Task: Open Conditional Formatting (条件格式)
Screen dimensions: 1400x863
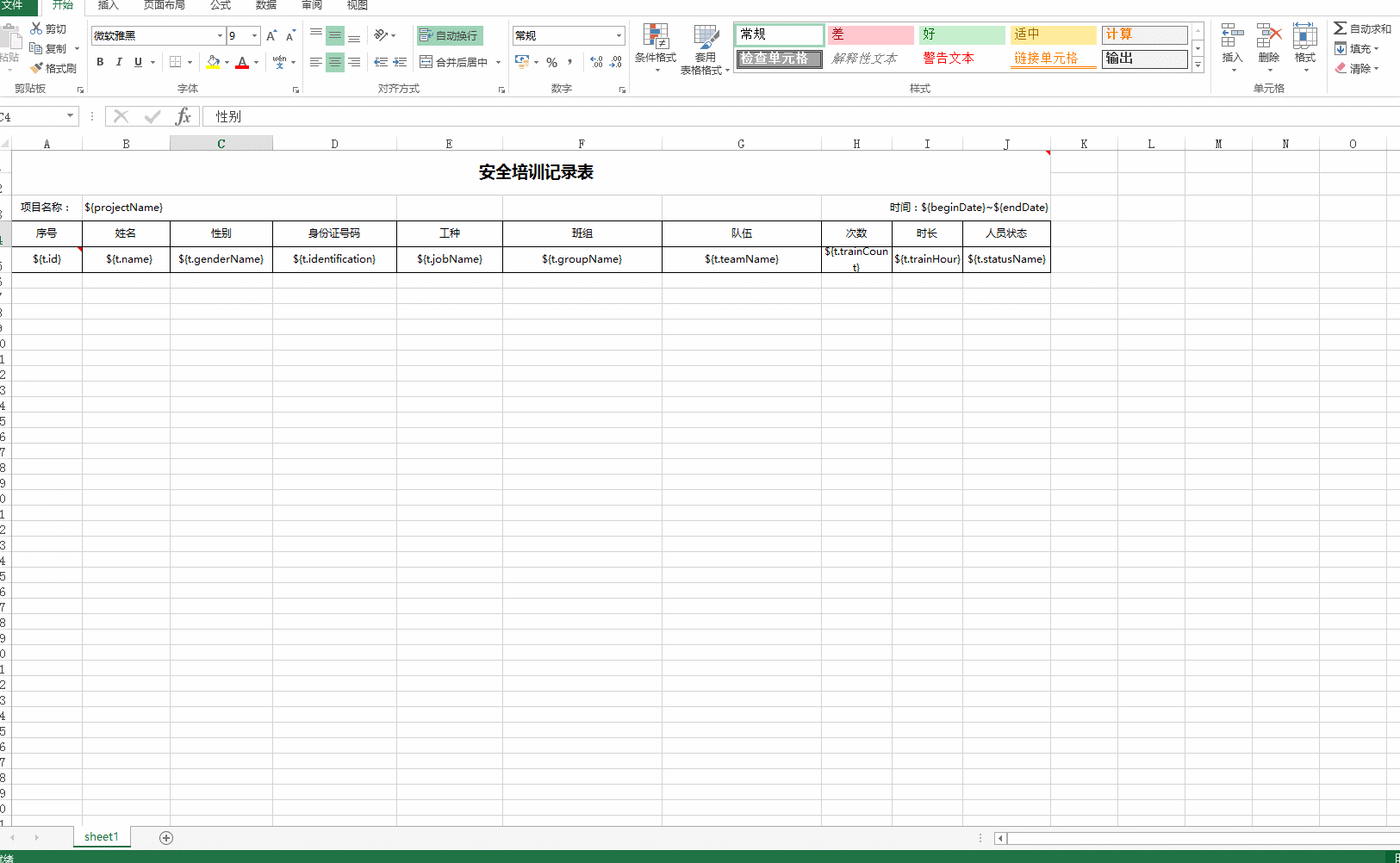Action: click(x=656, y=47)
